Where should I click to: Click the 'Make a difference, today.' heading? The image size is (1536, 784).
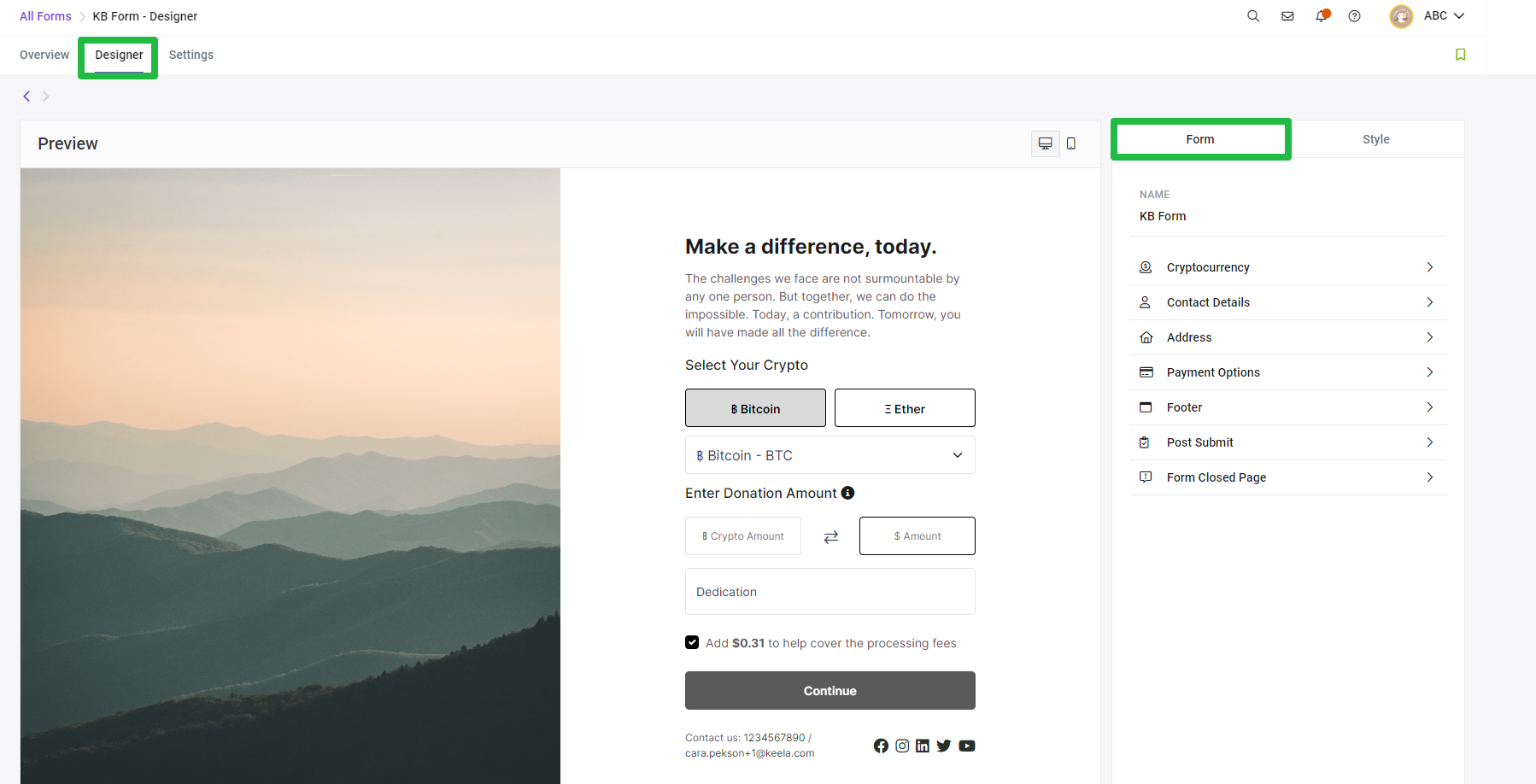click(x=811, y=246)
